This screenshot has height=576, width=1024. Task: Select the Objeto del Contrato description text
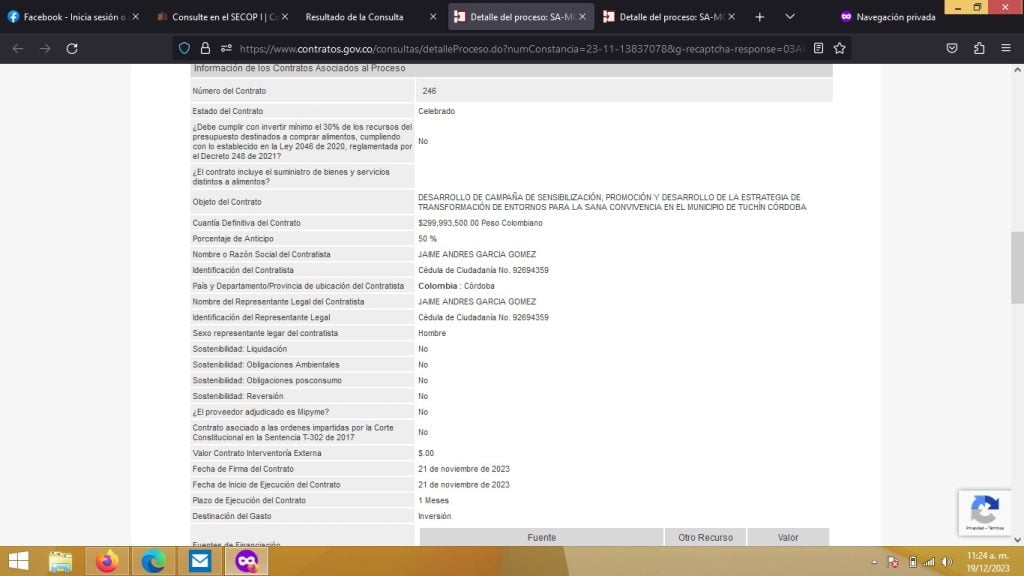coord(612,202)
